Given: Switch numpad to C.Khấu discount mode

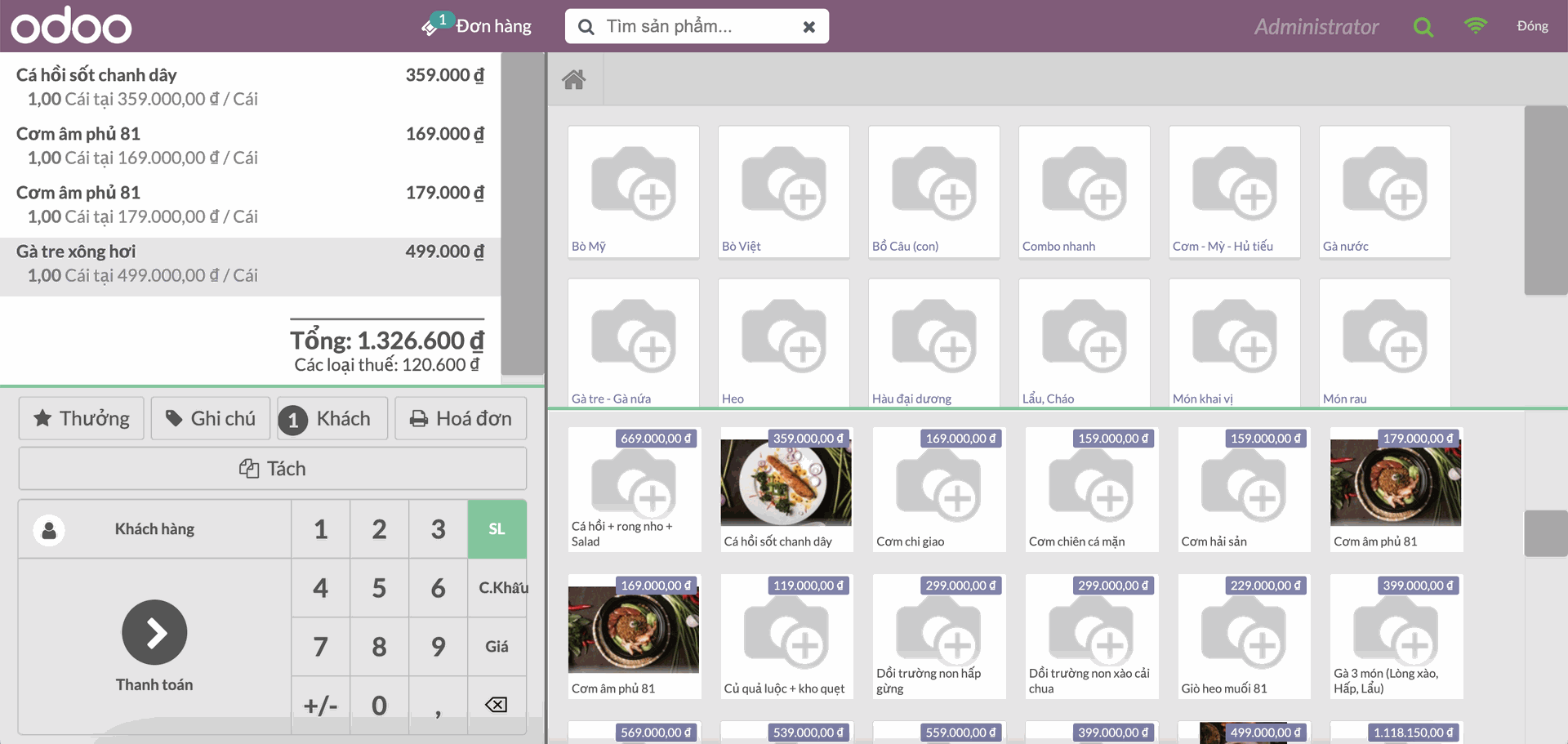Looking at the screenshot, I should click(x=497, y=587).
